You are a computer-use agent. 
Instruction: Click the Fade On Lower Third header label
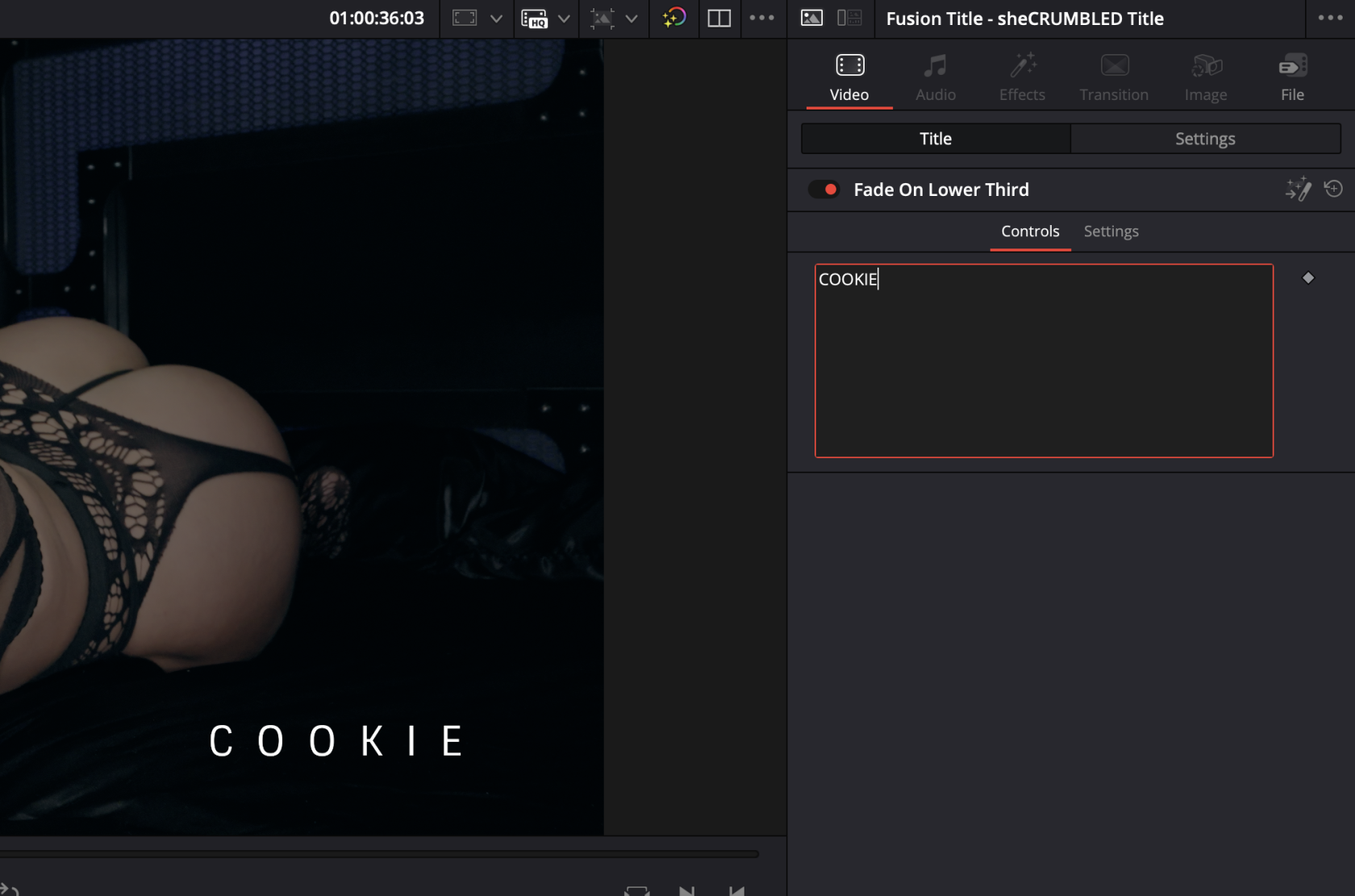pyautogui.click(x=941, y=190)
